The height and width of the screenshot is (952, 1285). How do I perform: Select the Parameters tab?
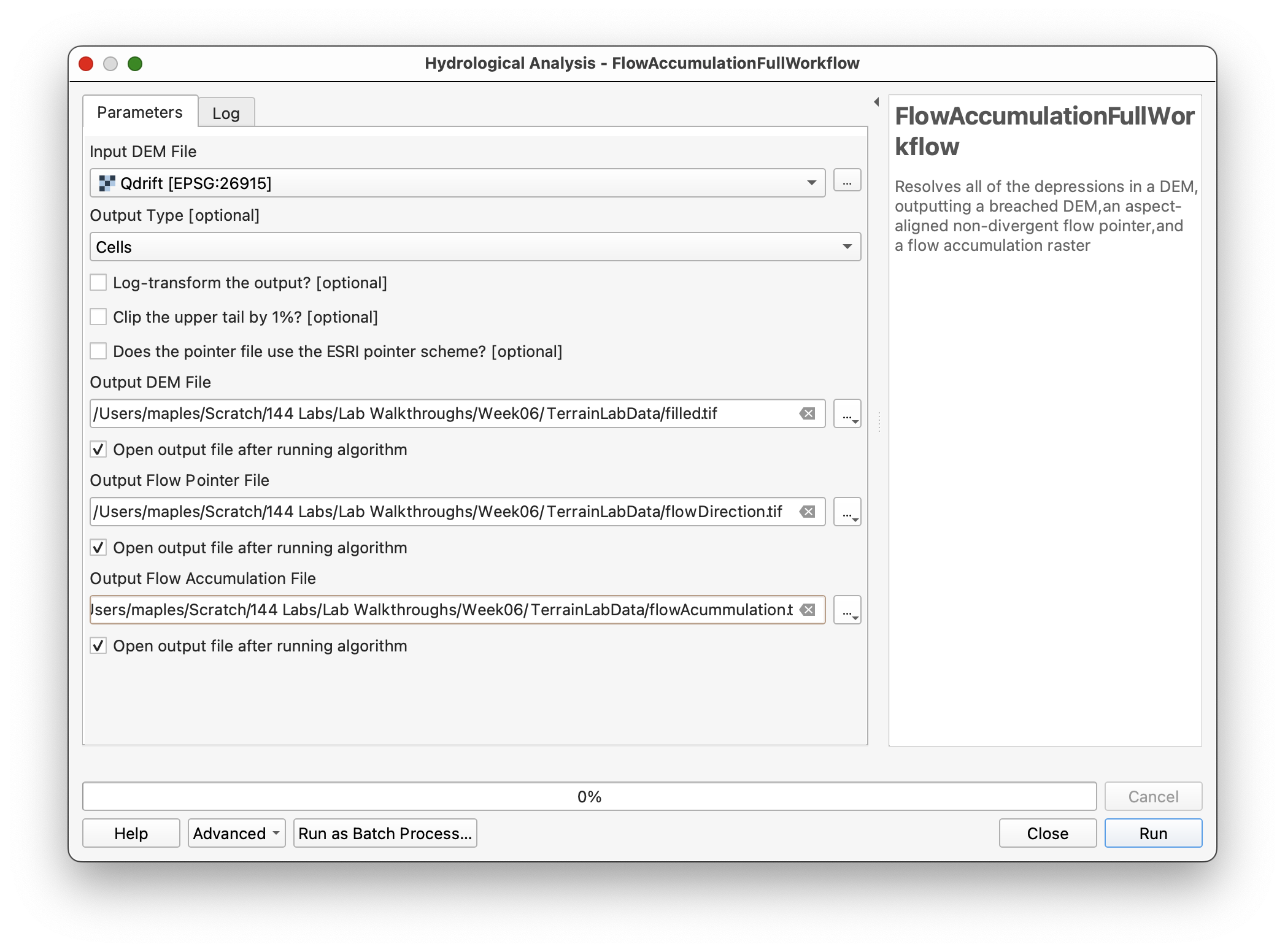140,112
